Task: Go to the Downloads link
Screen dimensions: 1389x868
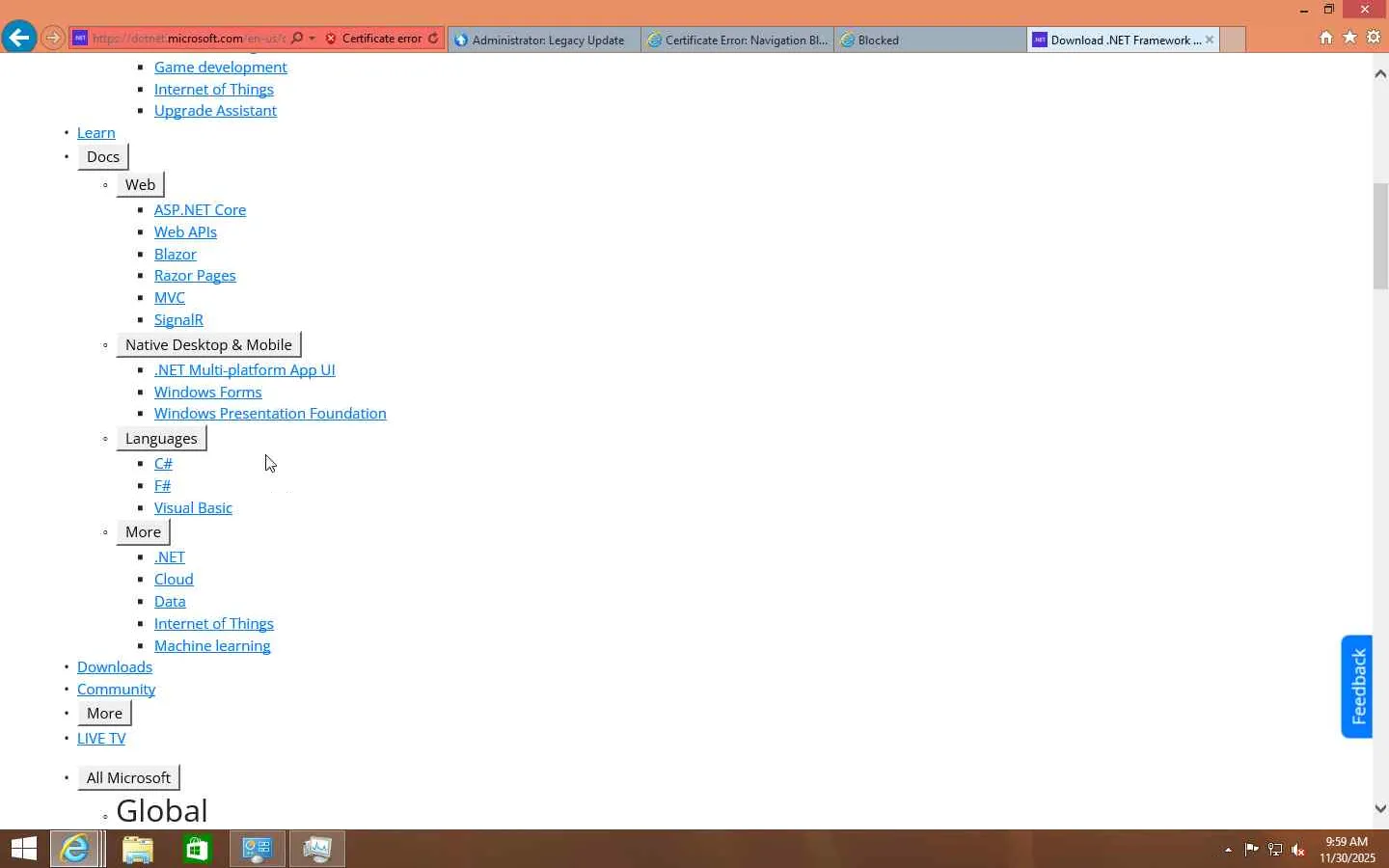Action: tap(115, 666)
